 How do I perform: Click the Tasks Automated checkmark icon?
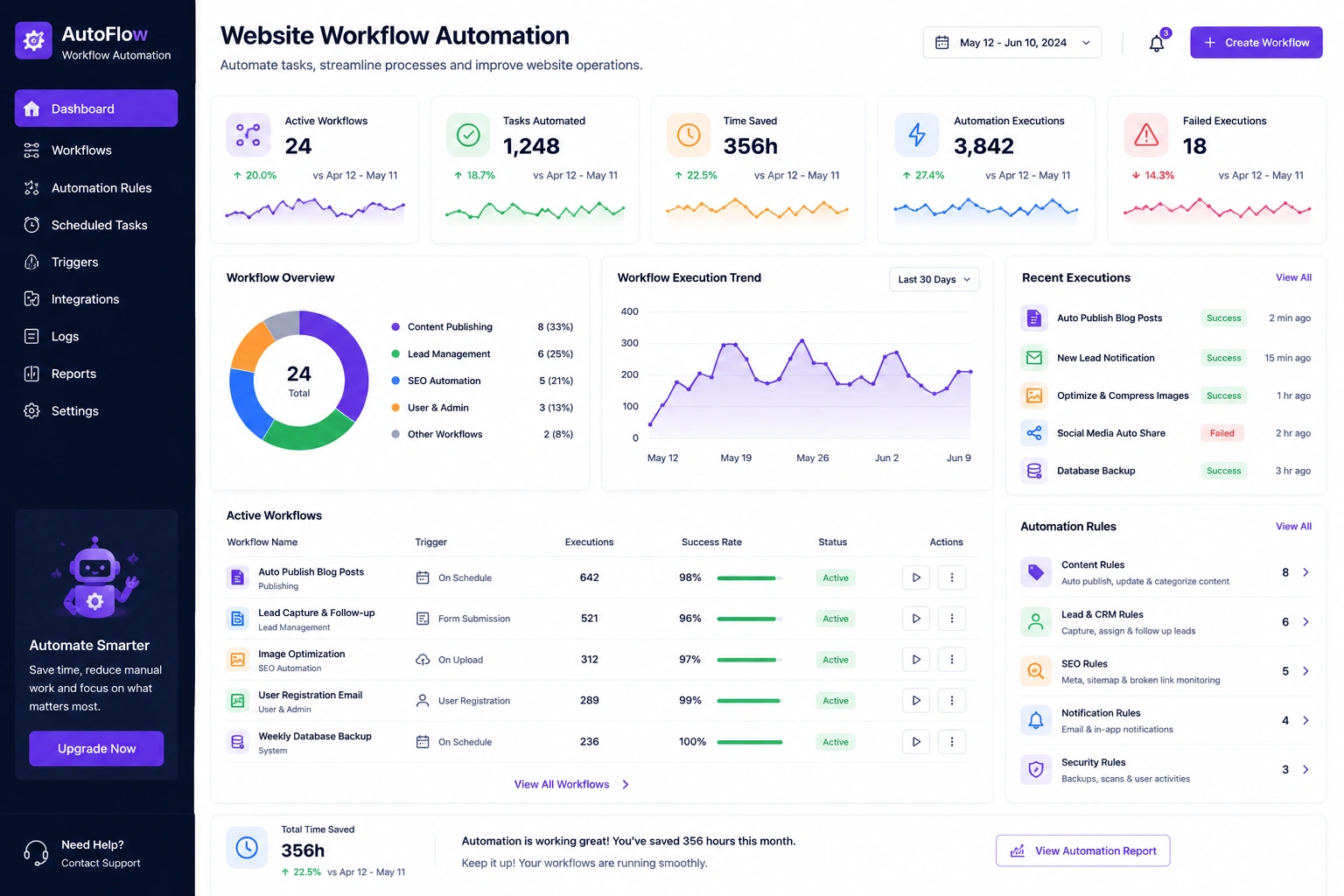[469, 135]
